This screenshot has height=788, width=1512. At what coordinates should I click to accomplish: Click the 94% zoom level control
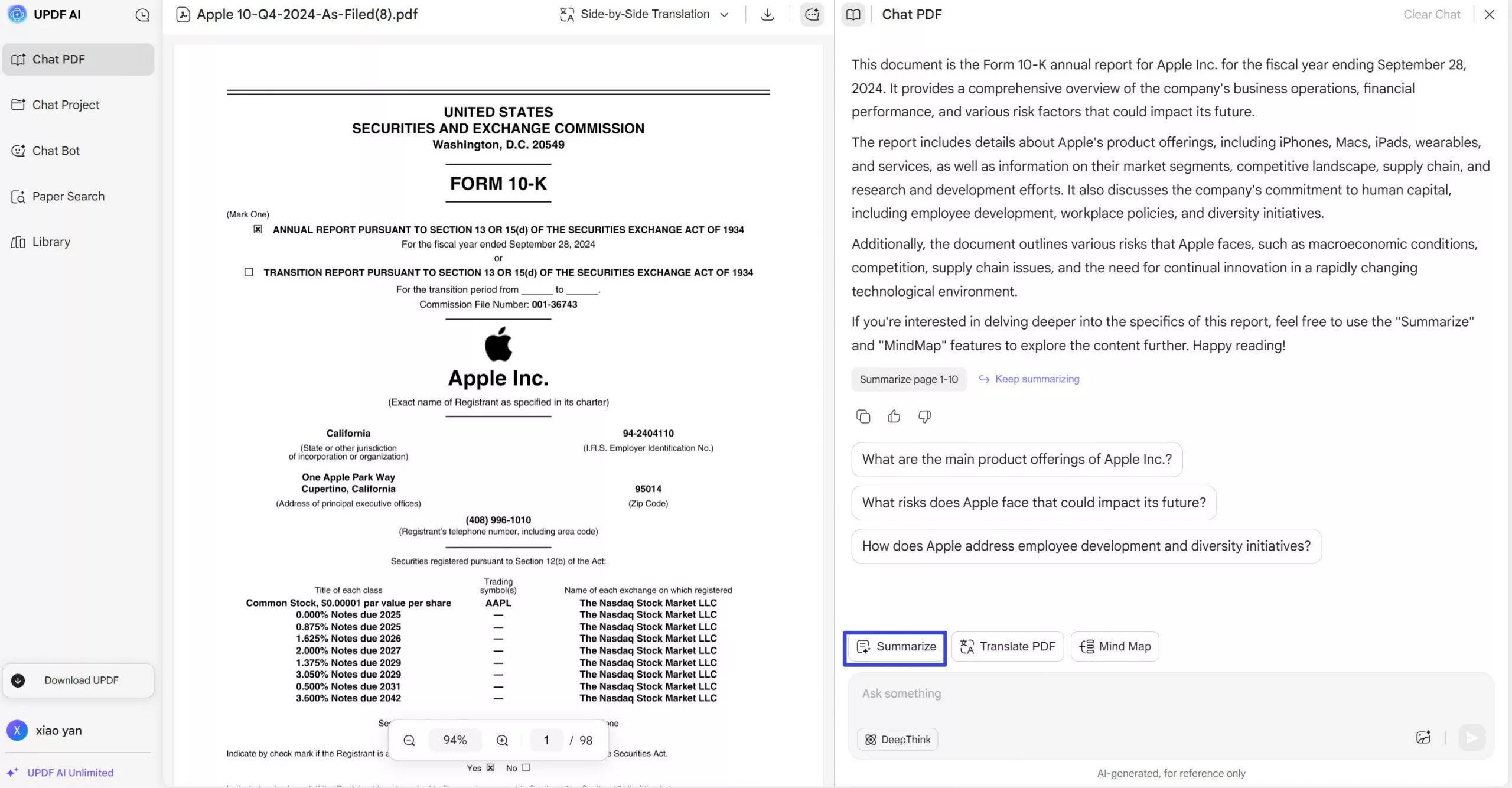(455, 740)
